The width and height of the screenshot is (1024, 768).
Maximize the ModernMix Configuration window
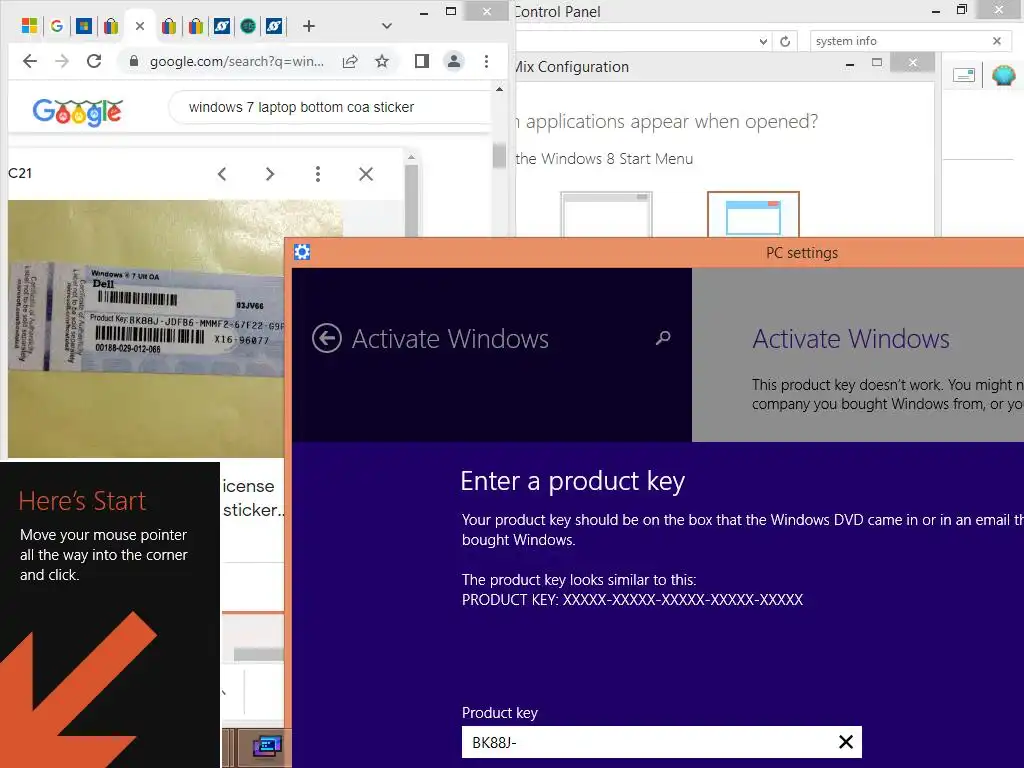click(x=877, y=63)
